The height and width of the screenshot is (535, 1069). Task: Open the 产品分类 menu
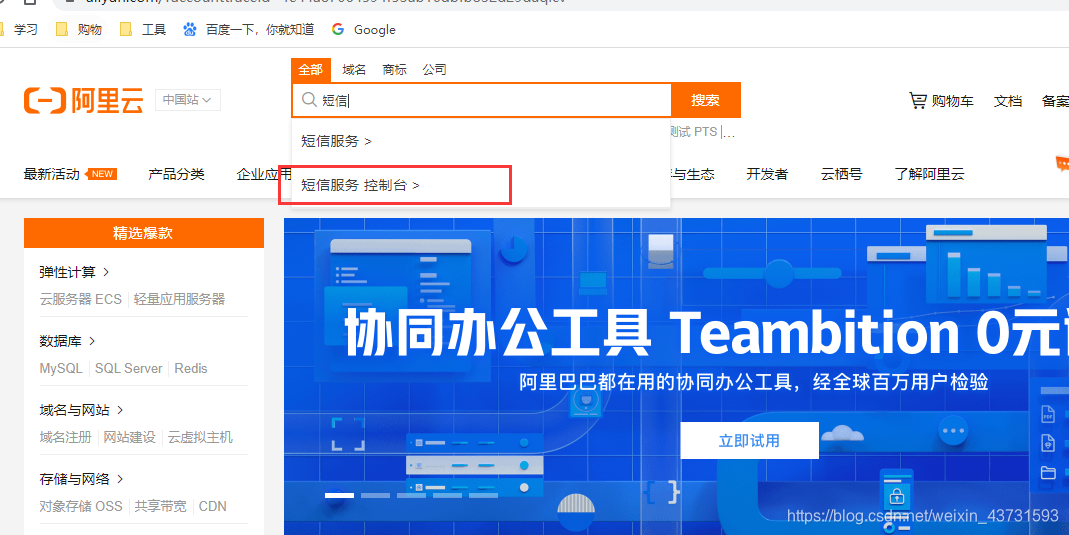pyautogui.click(x=177, y=174)
